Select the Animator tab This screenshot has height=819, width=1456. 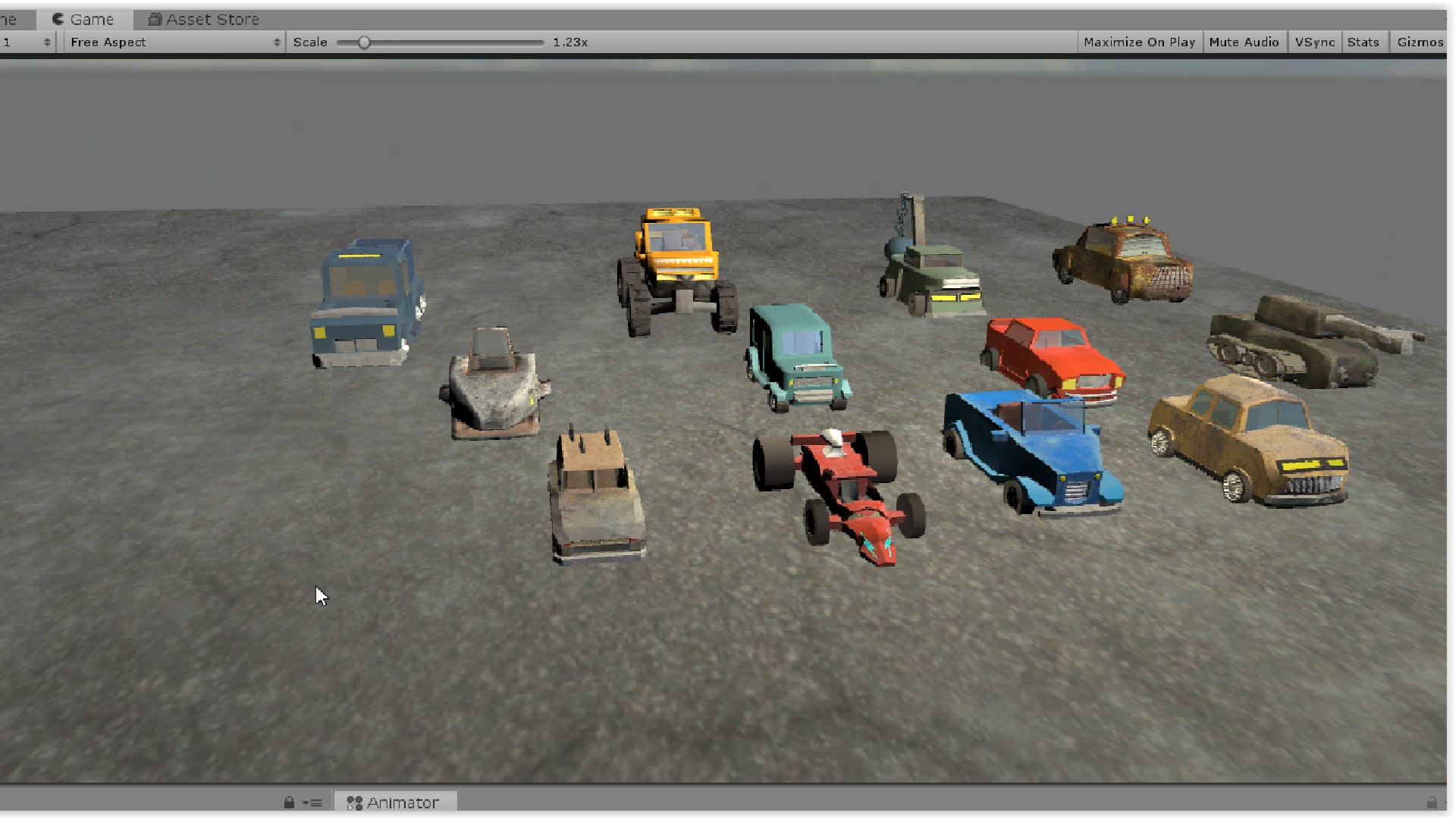click(394, 802)
